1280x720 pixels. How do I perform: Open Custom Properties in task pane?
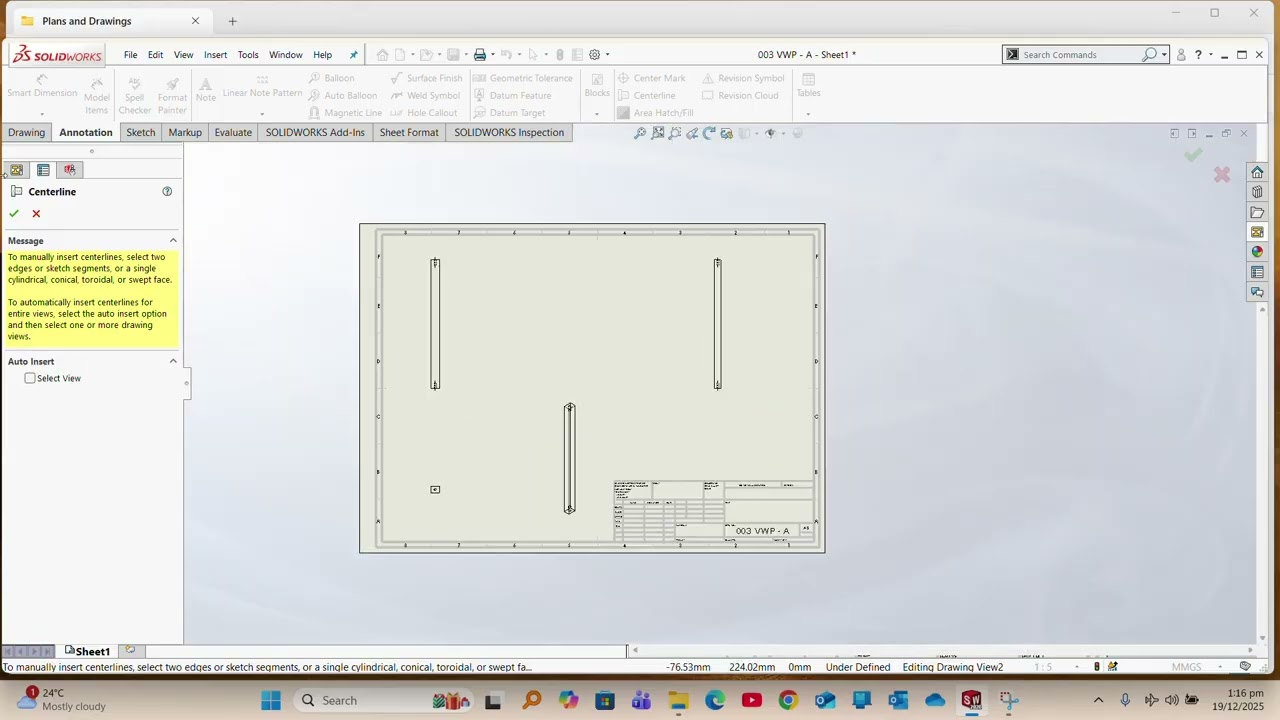pos(1257,272)
